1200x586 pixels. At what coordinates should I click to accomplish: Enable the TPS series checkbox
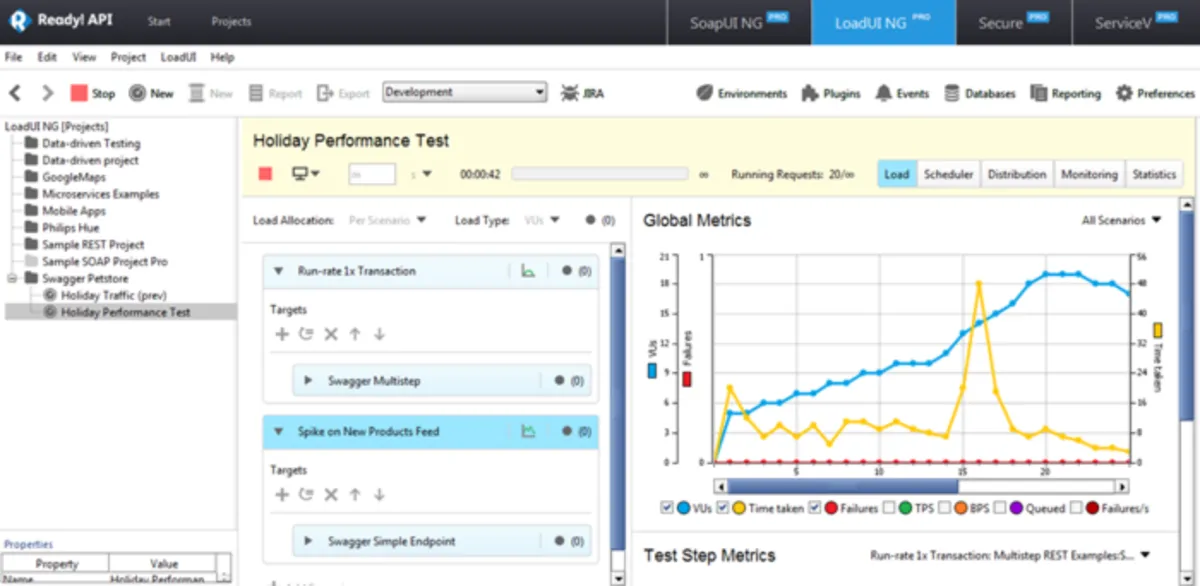[x=889, y=508]
